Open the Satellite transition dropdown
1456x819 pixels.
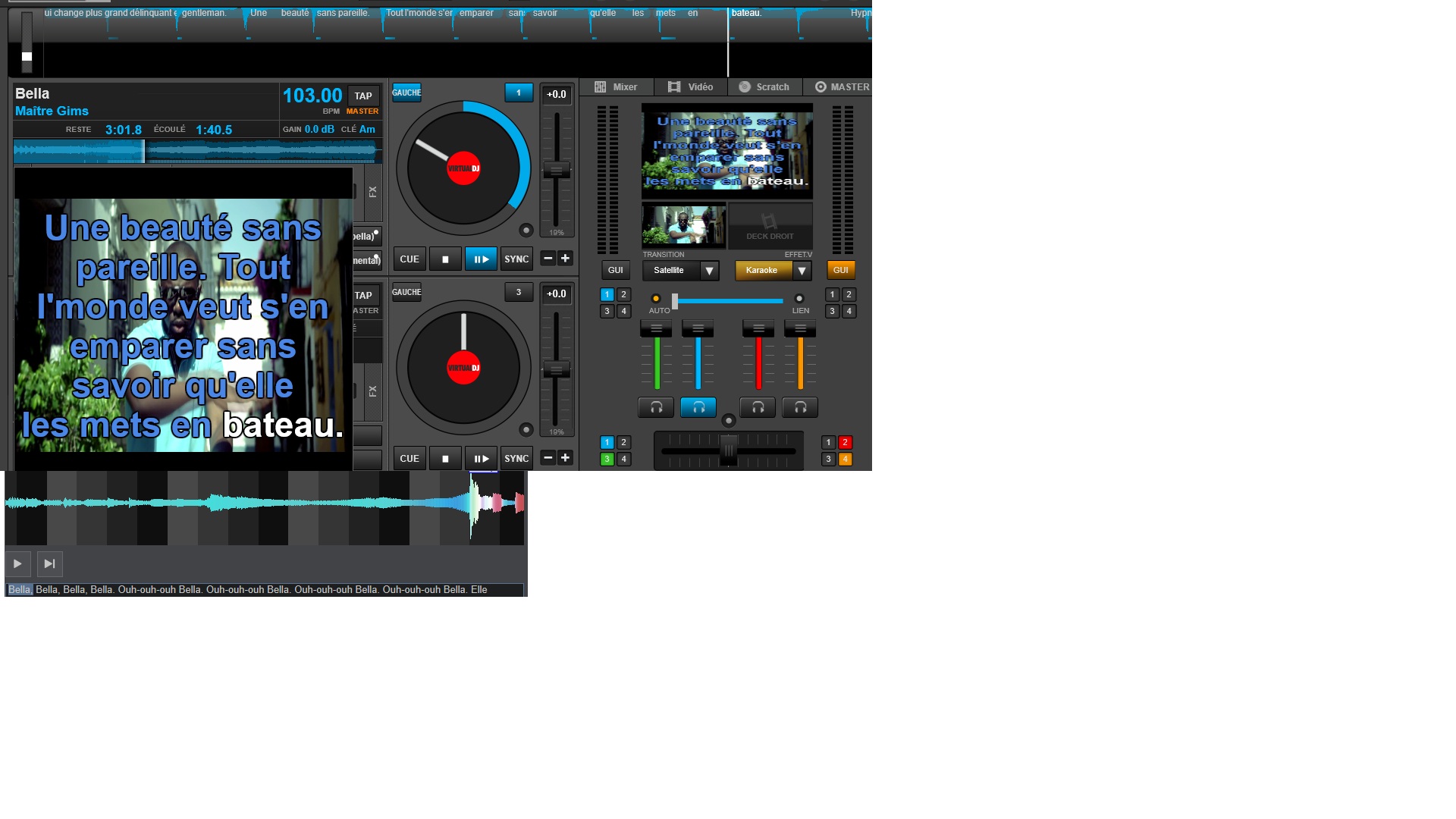(x=709, y=271)
